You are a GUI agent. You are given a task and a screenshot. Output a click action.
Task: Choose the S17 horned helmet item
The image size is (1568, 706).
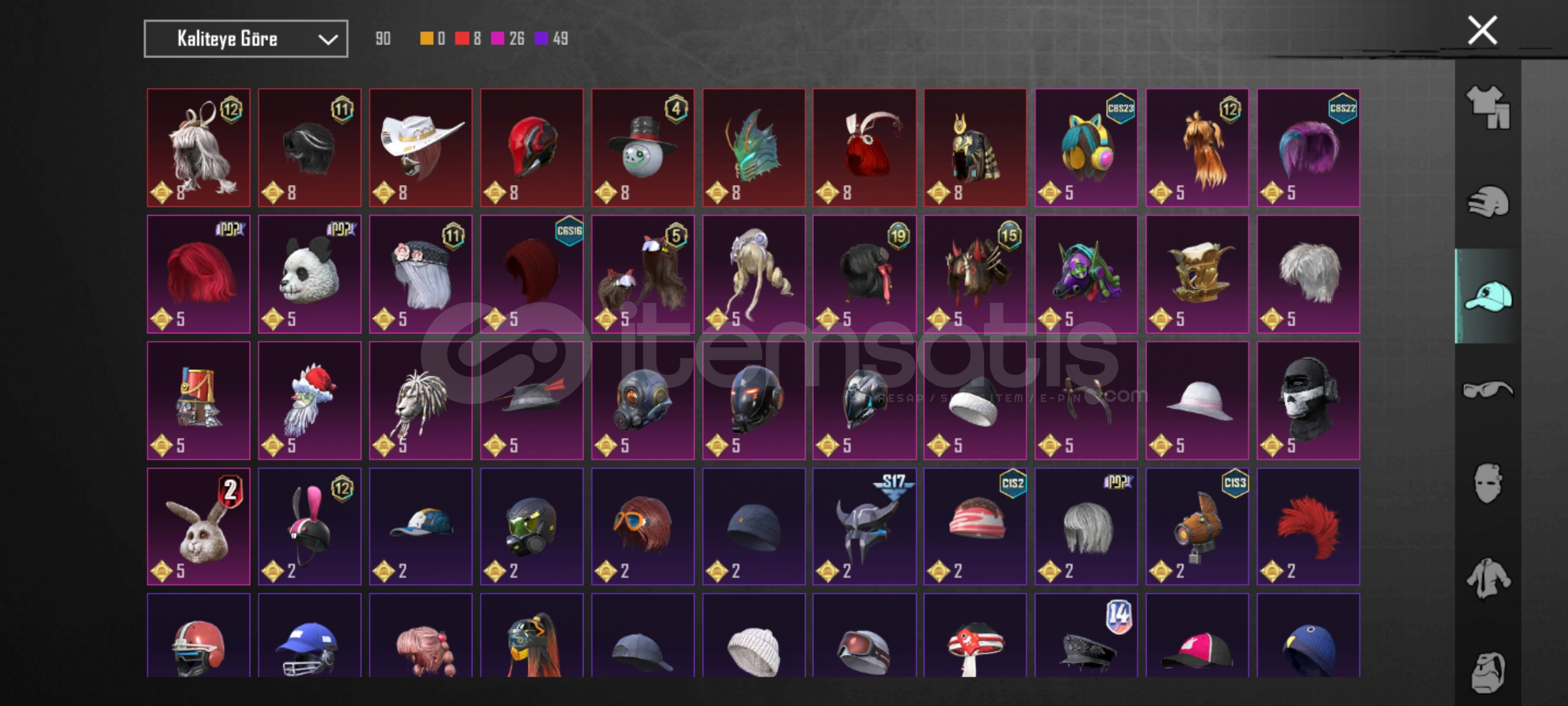864,526
